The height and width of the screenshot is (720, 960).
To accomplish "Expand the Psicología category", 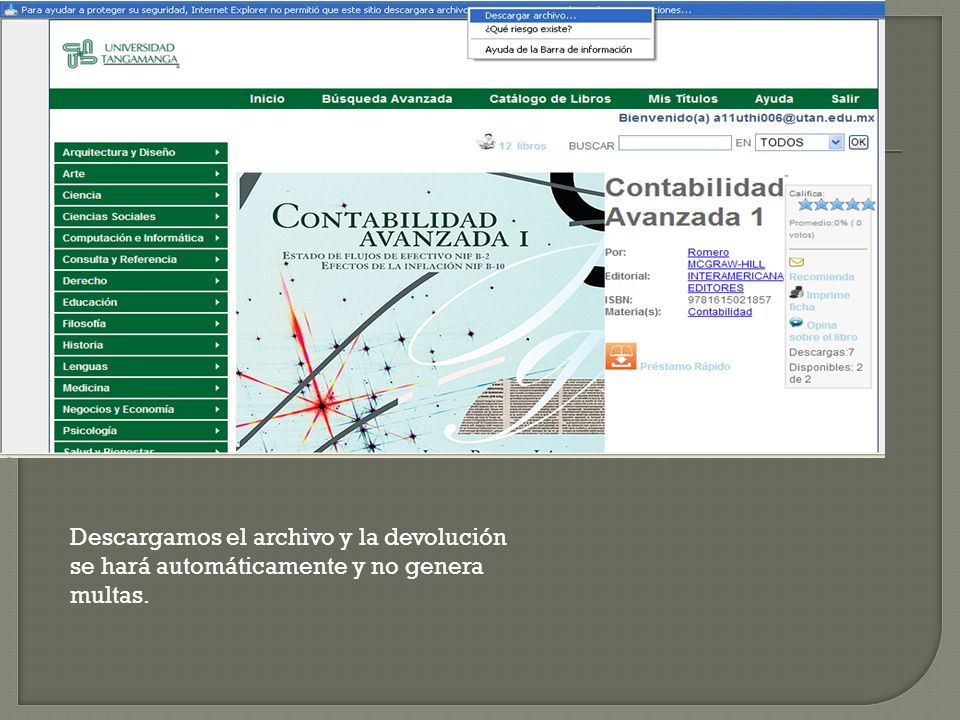I will (141, 431).
